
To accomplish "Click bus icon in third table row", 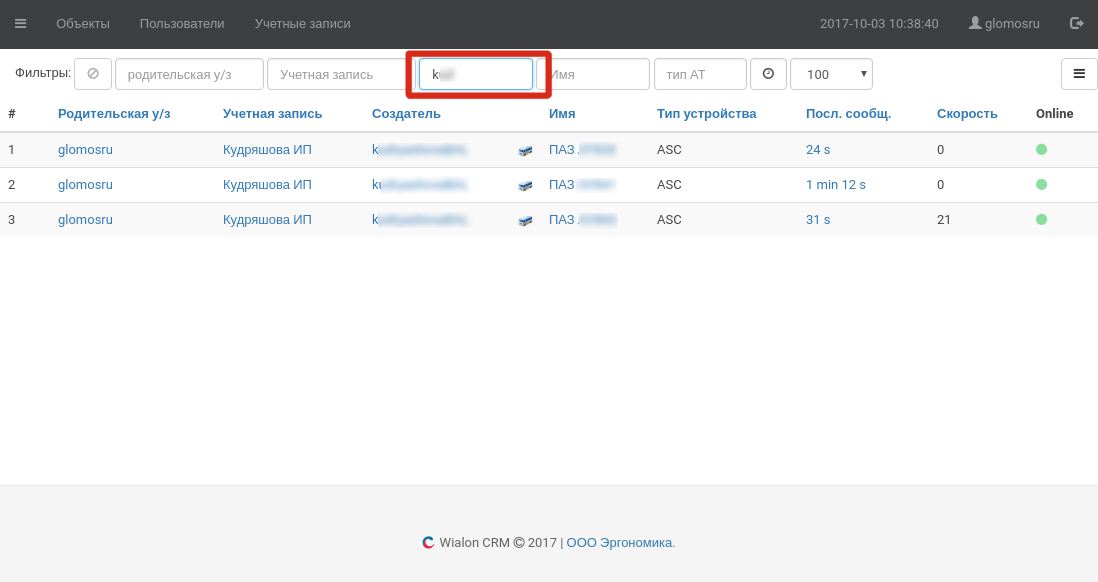I will [x=525, y=220].
